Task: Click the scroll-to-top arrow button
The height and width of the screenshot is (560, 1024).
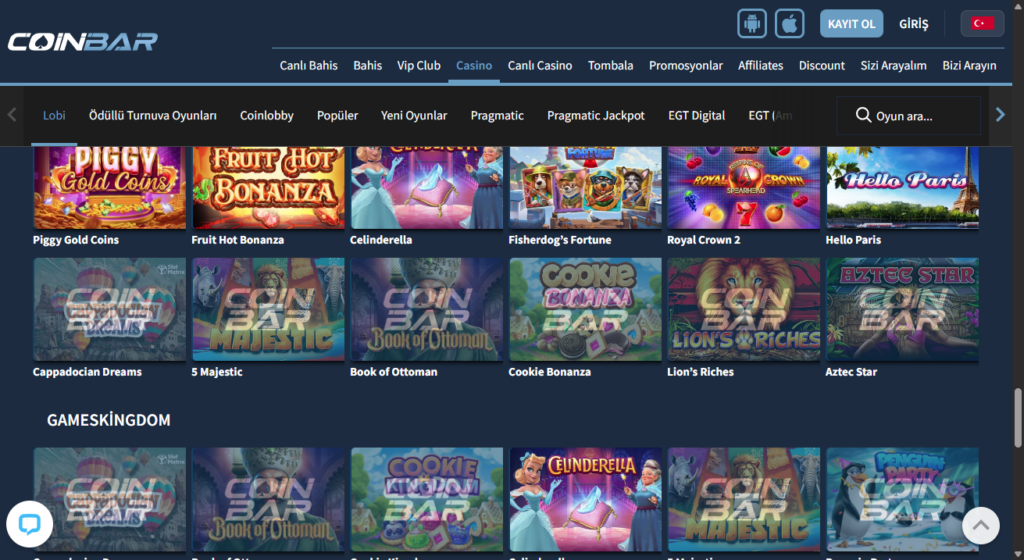Action: pyautogui.click(x=981, y=525)
